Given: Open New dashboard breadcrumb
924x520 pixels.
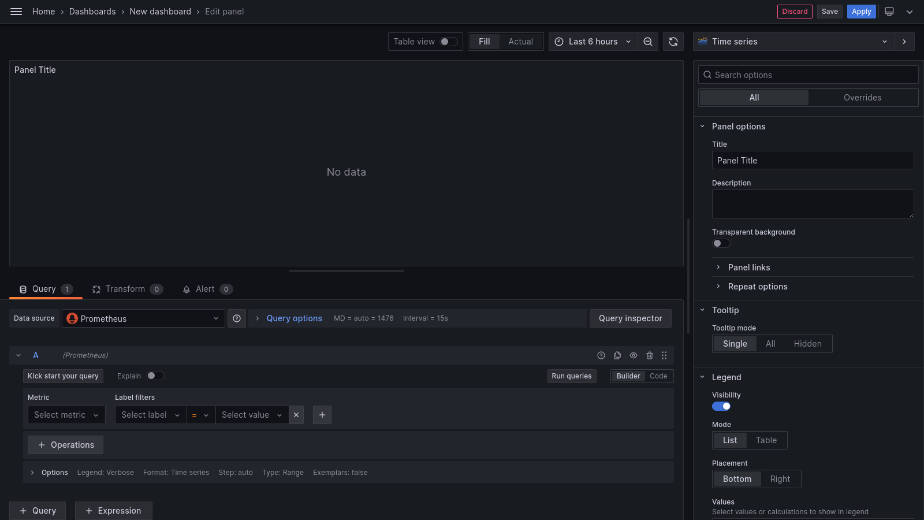Looking at the screenshot, I should click(x=160, y=11).
